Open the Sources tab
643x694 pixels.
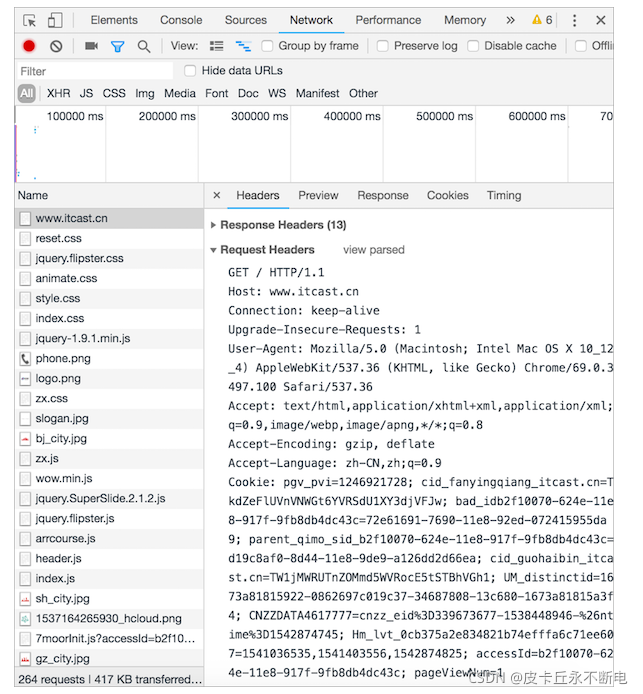click(x=246, y=20)
